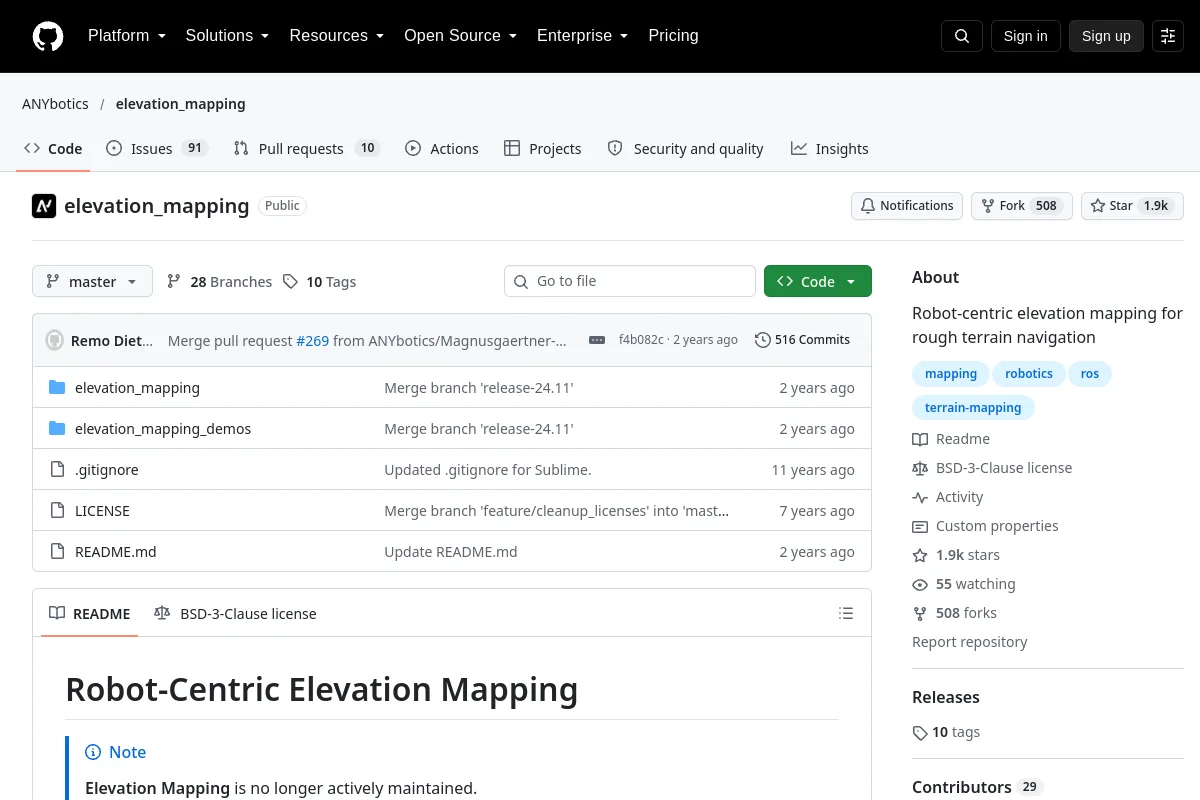Open the master branch selector dropdown
This screenshot has height=800, width=1200.
(x=92, y=282)
